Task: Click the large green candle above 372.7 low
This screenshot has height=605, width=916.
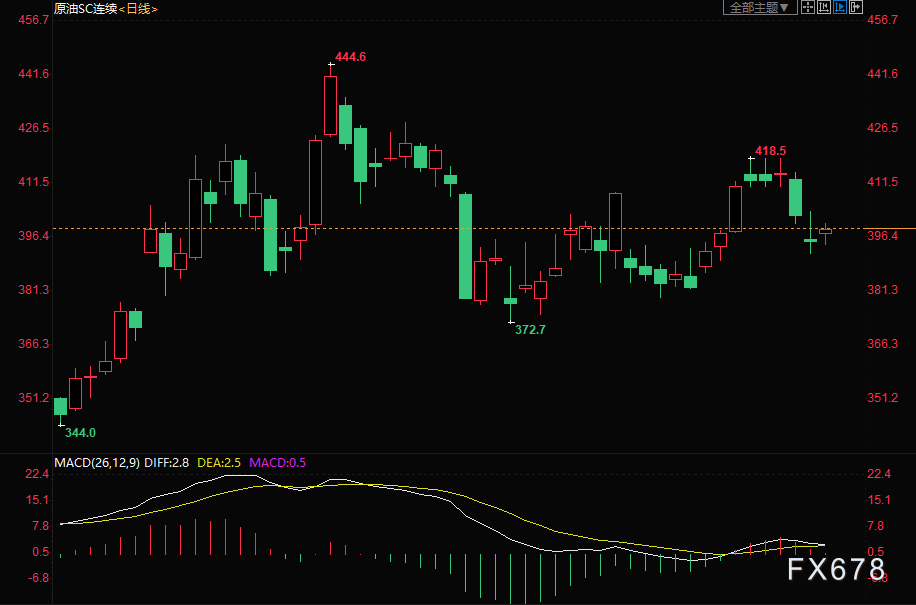Action: pyautogui.click(x=465, y=246)
